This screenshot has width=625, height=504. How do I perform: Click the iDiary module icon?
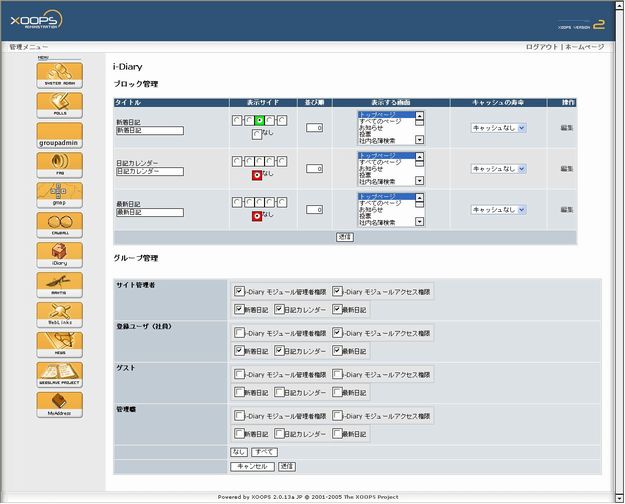[x=59, y=254]
